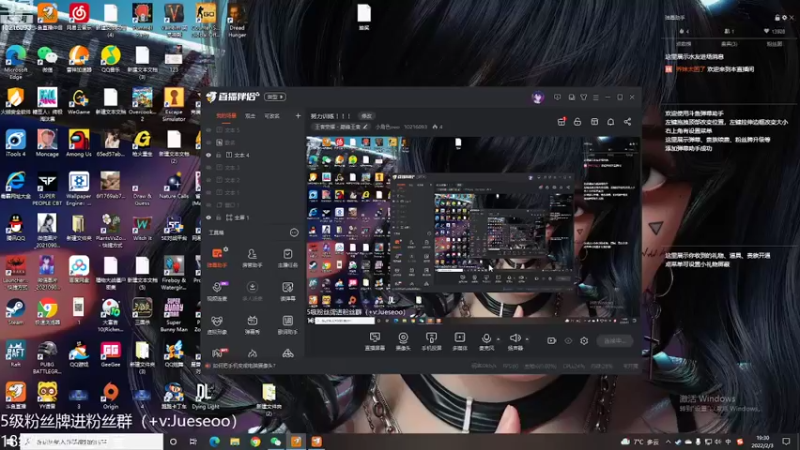Click the start-live button at bottom right
This screenshot has height=450, width=800.
click(615, 341)
